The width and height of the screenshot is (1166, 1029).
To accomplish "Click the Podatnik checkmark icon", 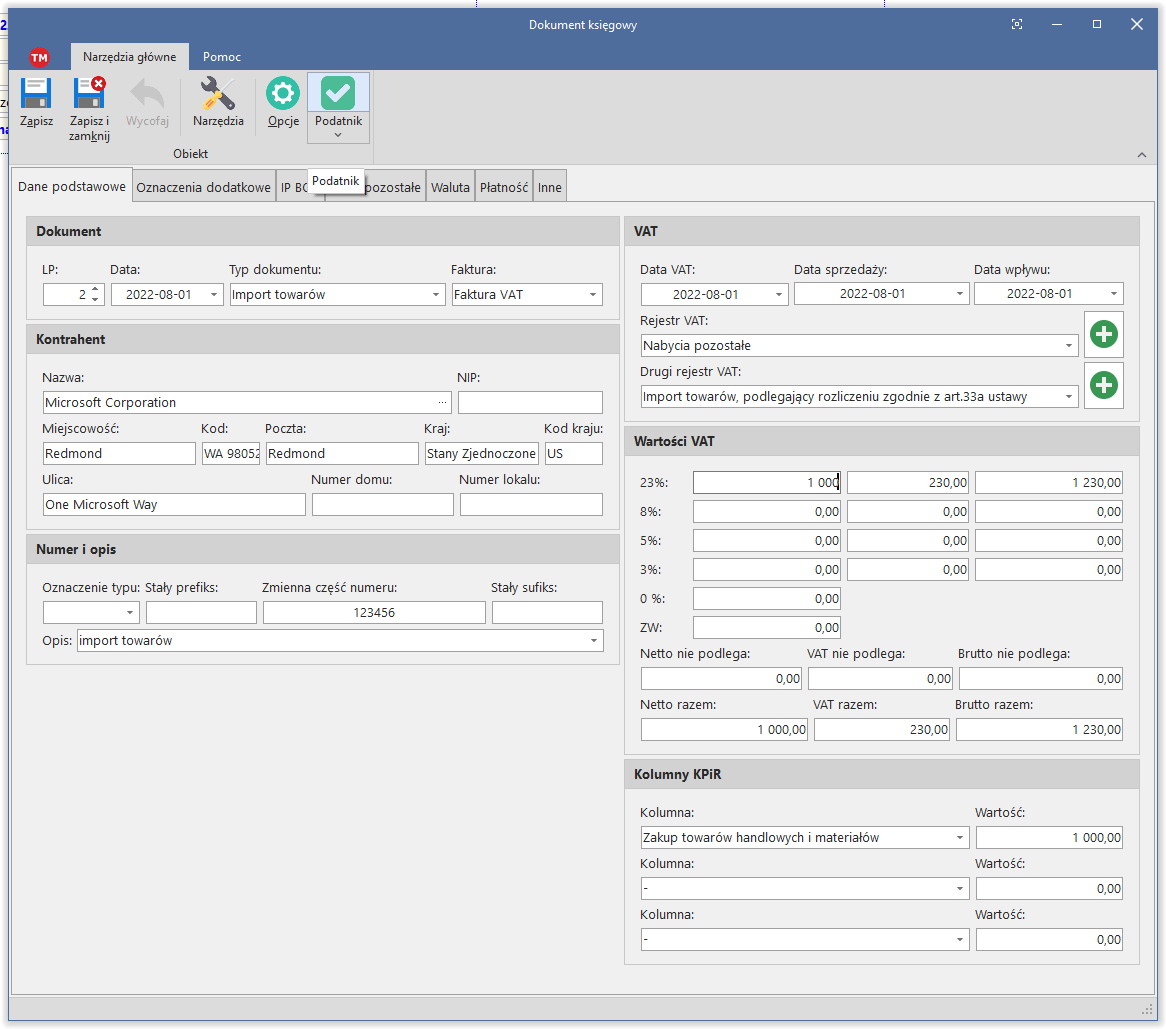I will [338, 94].
